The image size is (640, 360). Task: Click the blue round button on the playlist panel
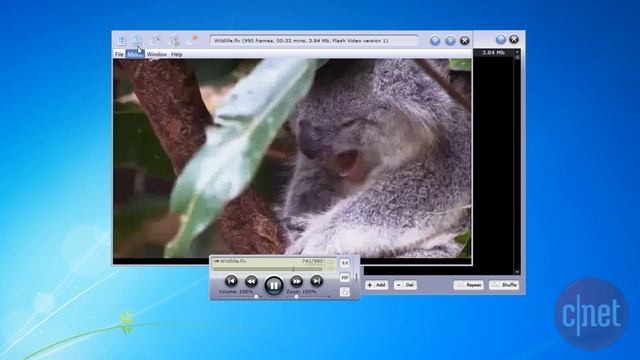click(500, 39)
